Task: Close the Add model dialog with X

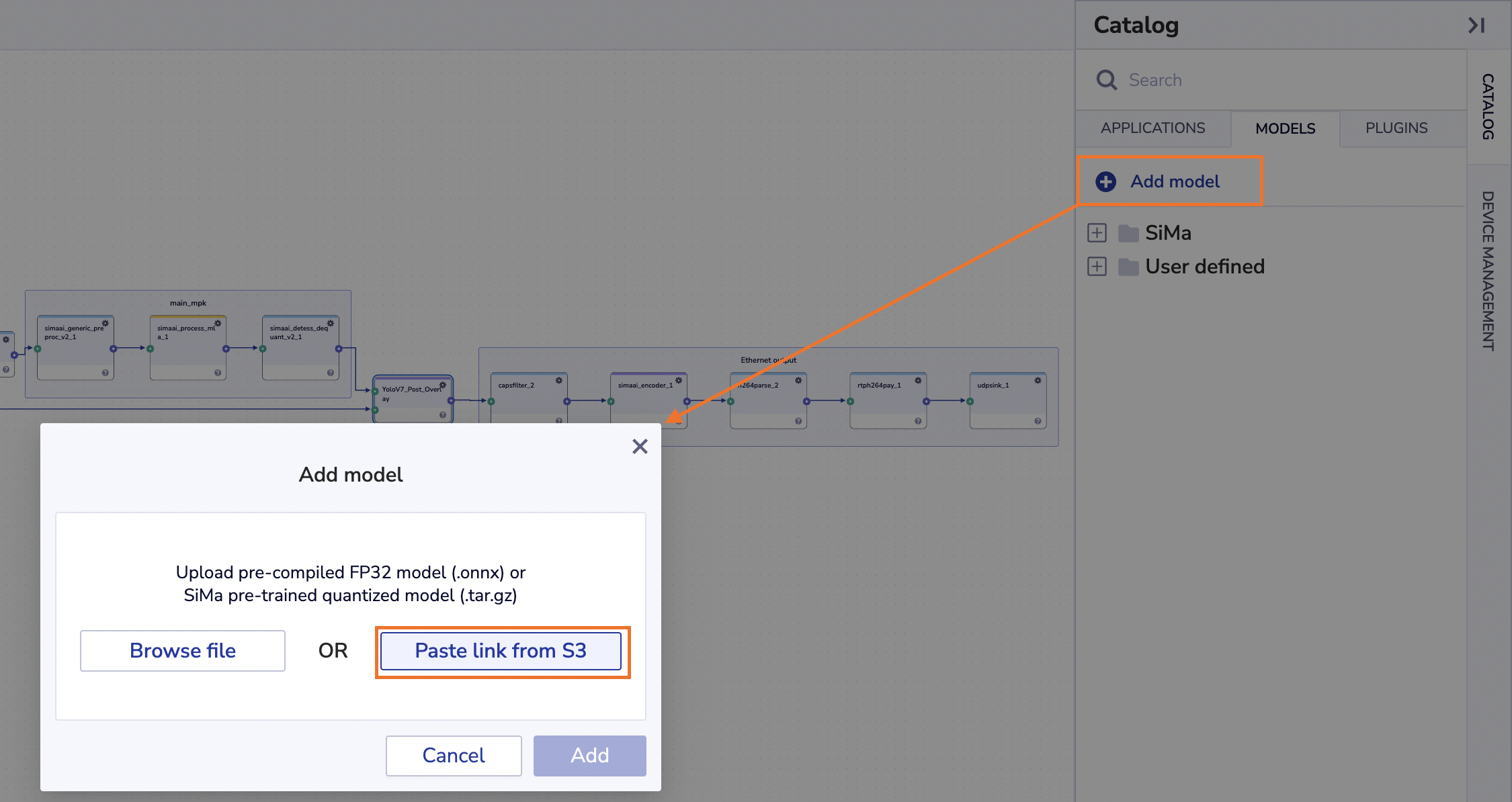Action: [640, 447]
